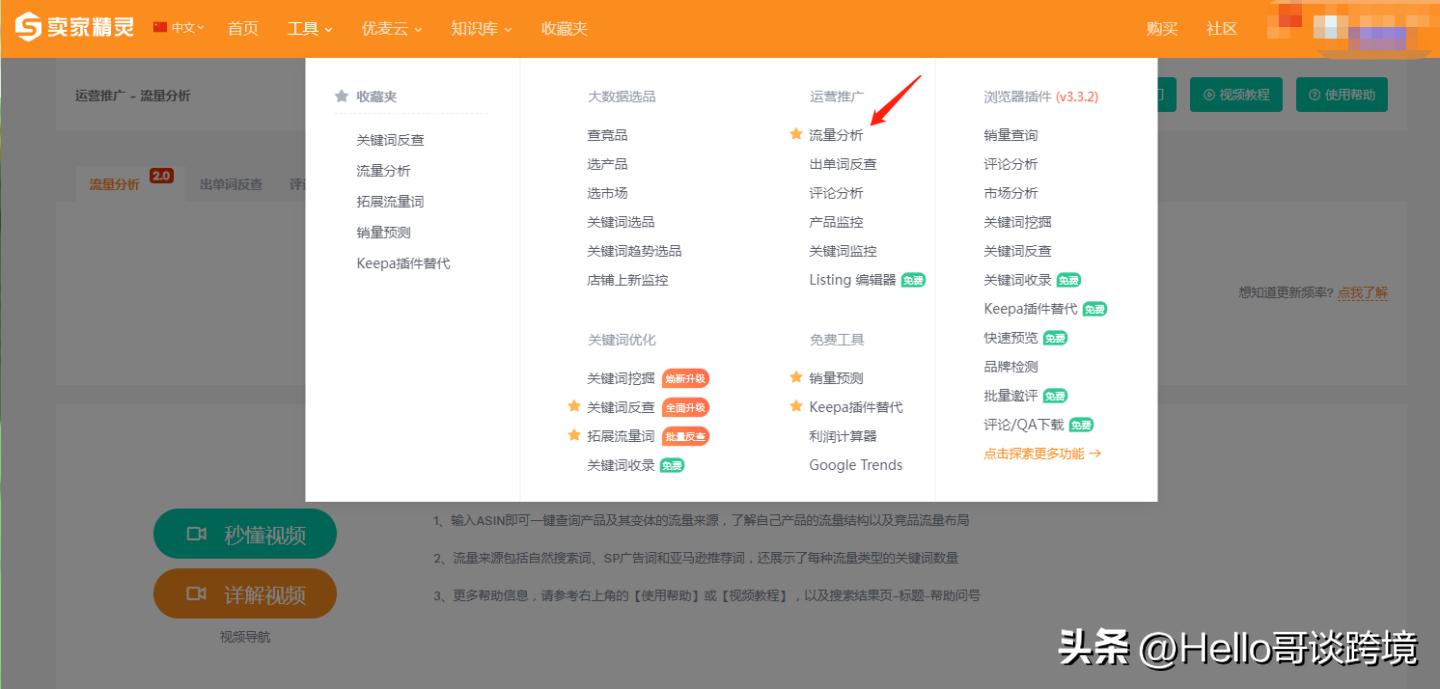Image resolution: width=1440 pixels, height=689 pixels.
Task: Click the 详解视频 button
Action: pos(244,593)
